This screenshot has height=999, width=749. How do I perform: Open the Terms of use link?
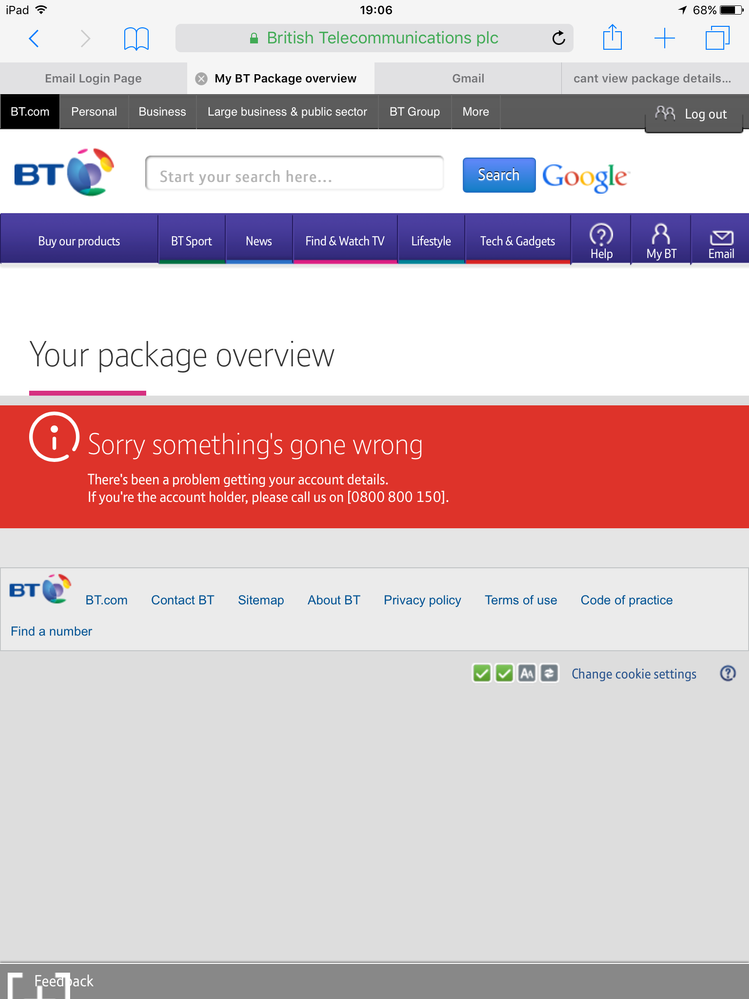pyautogui.click(x=521, y=600)
